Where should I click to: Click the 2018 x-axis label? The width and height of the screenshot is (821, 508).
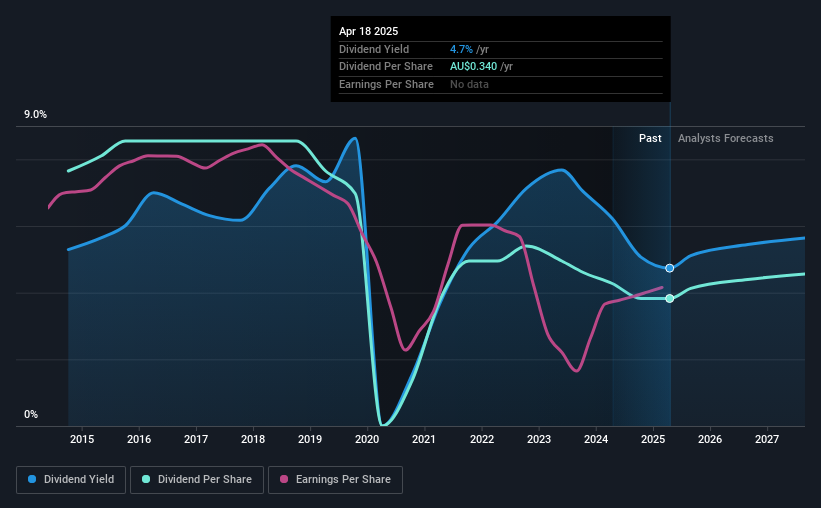click(x=253, y=439)
